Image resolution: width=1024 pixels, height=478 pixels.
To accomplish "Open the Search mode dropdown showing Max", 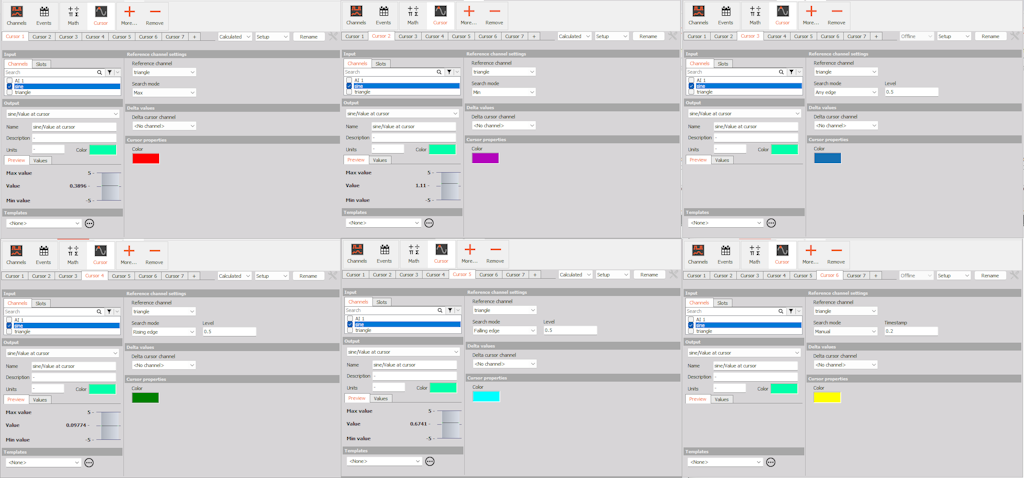I will point(164,93).
